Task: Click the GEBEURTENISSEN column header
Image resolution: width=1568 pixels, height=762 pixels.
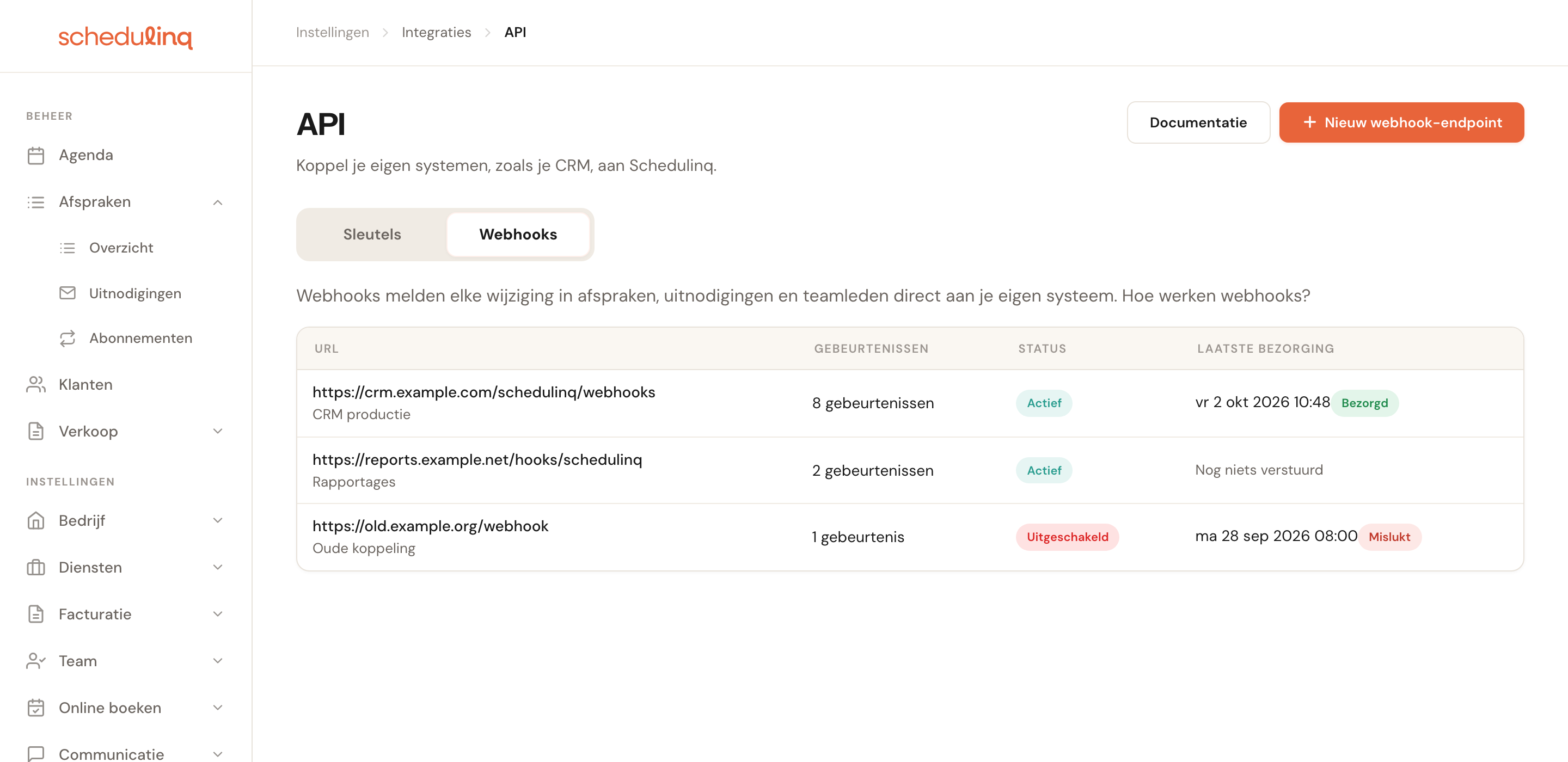Action: pyautogui.click(x=871, y=349)
